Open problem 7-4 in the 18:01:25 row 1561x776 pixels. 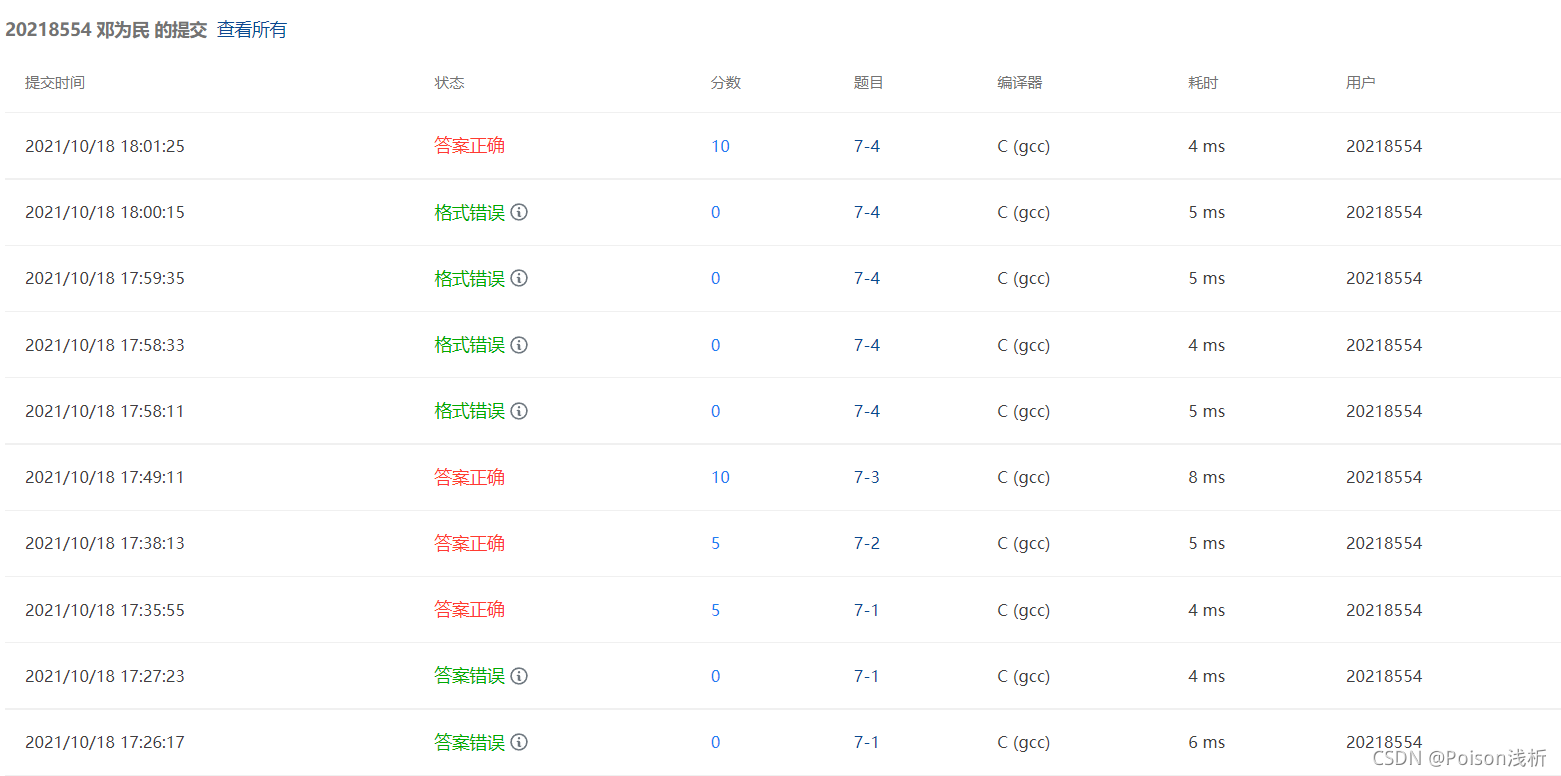click(x=867, y=146)
